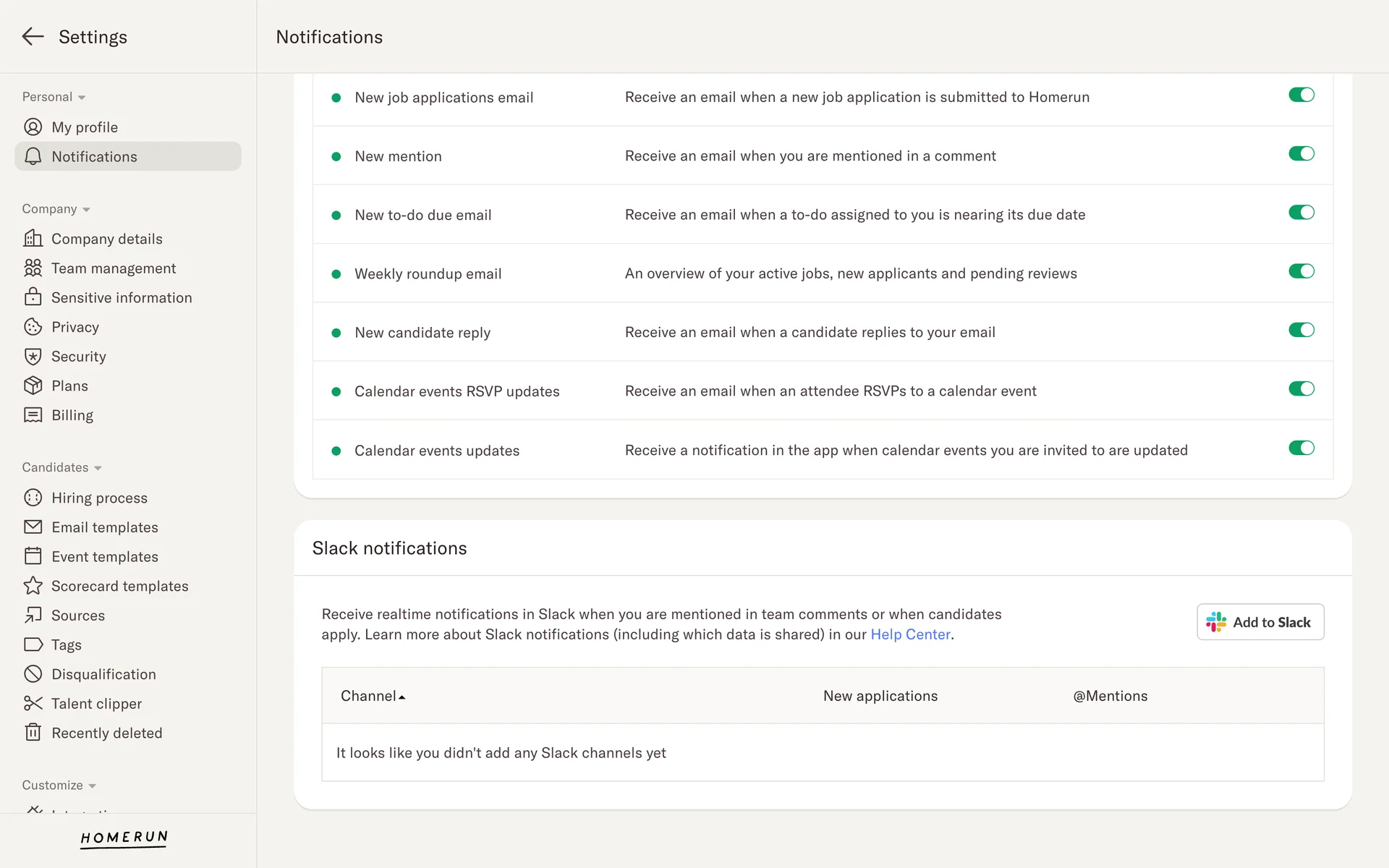Sort Slack table by Channel column
This screenshot has width=1389, height=868.
tap(373, 696)
